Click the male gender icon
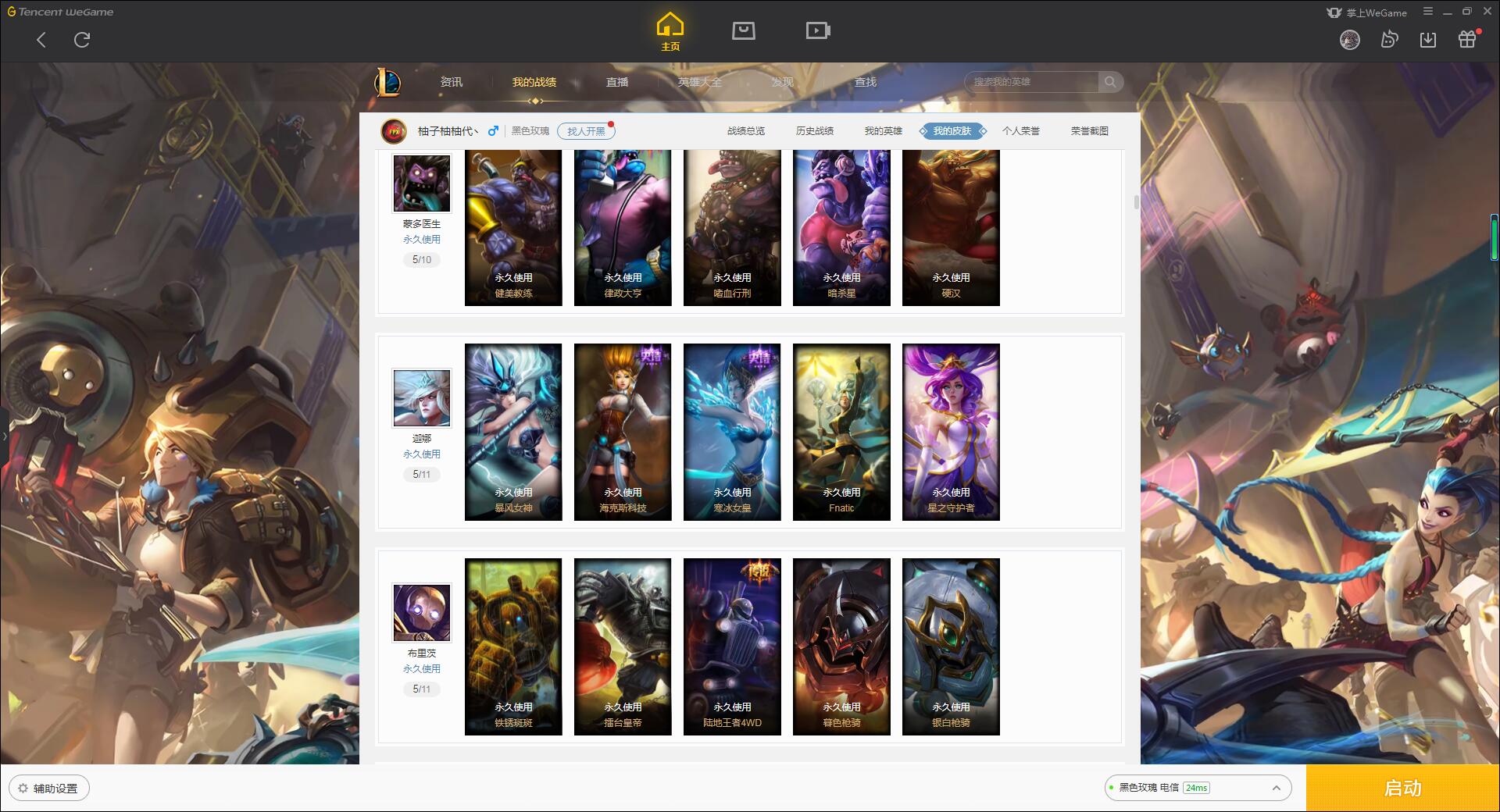Screen dimensions: 1500x812 pos(493,131)
